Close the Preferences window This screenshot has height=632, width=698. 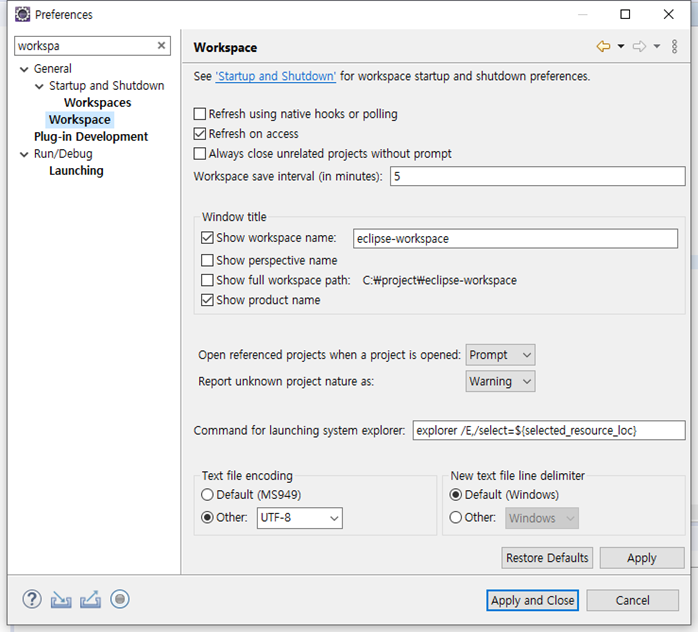[x=668, y=14]
